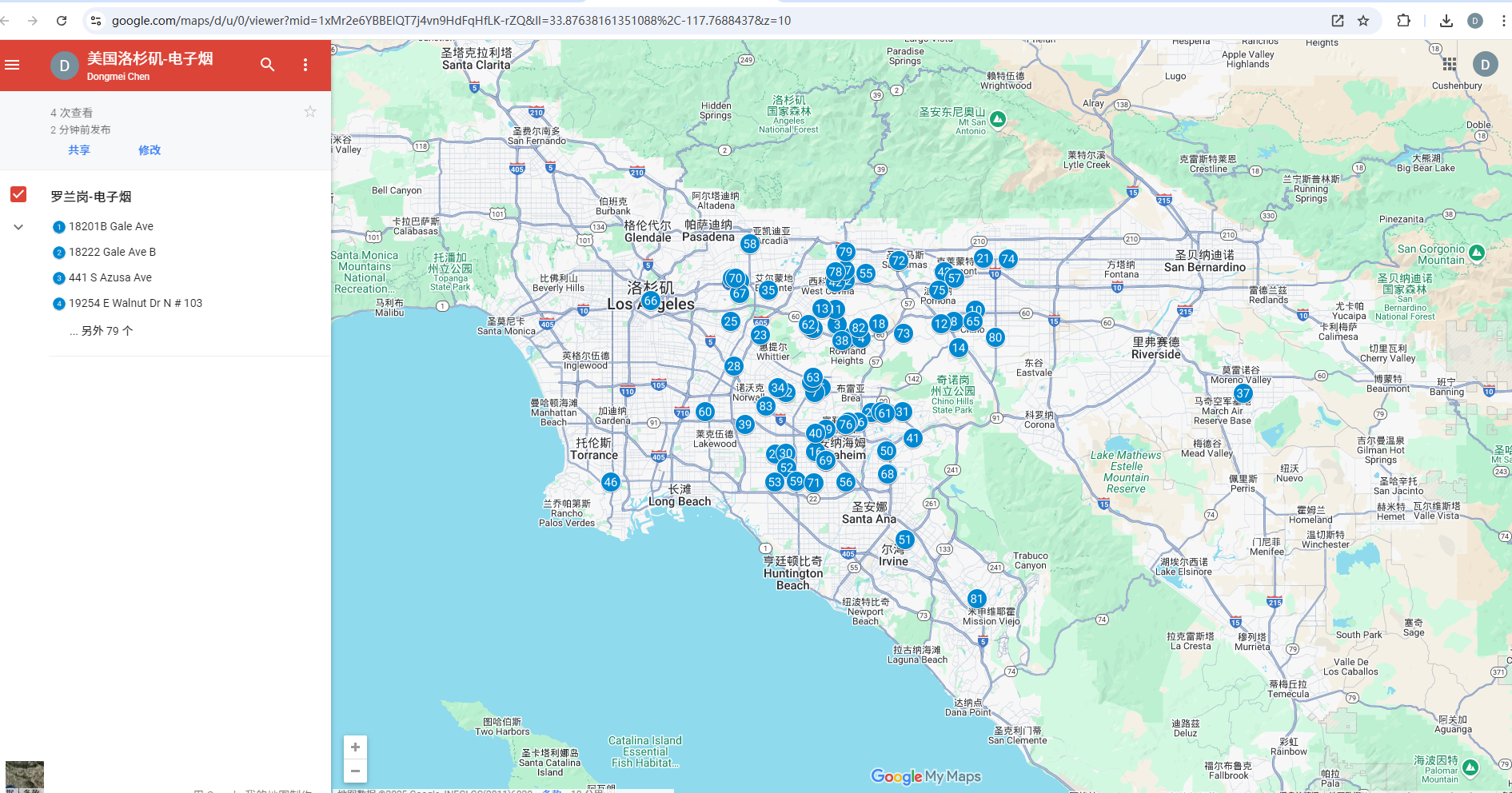Screen dimensions: 1512x793
Task: Open browser downloads icon
Action: [x=1446, y=21]
